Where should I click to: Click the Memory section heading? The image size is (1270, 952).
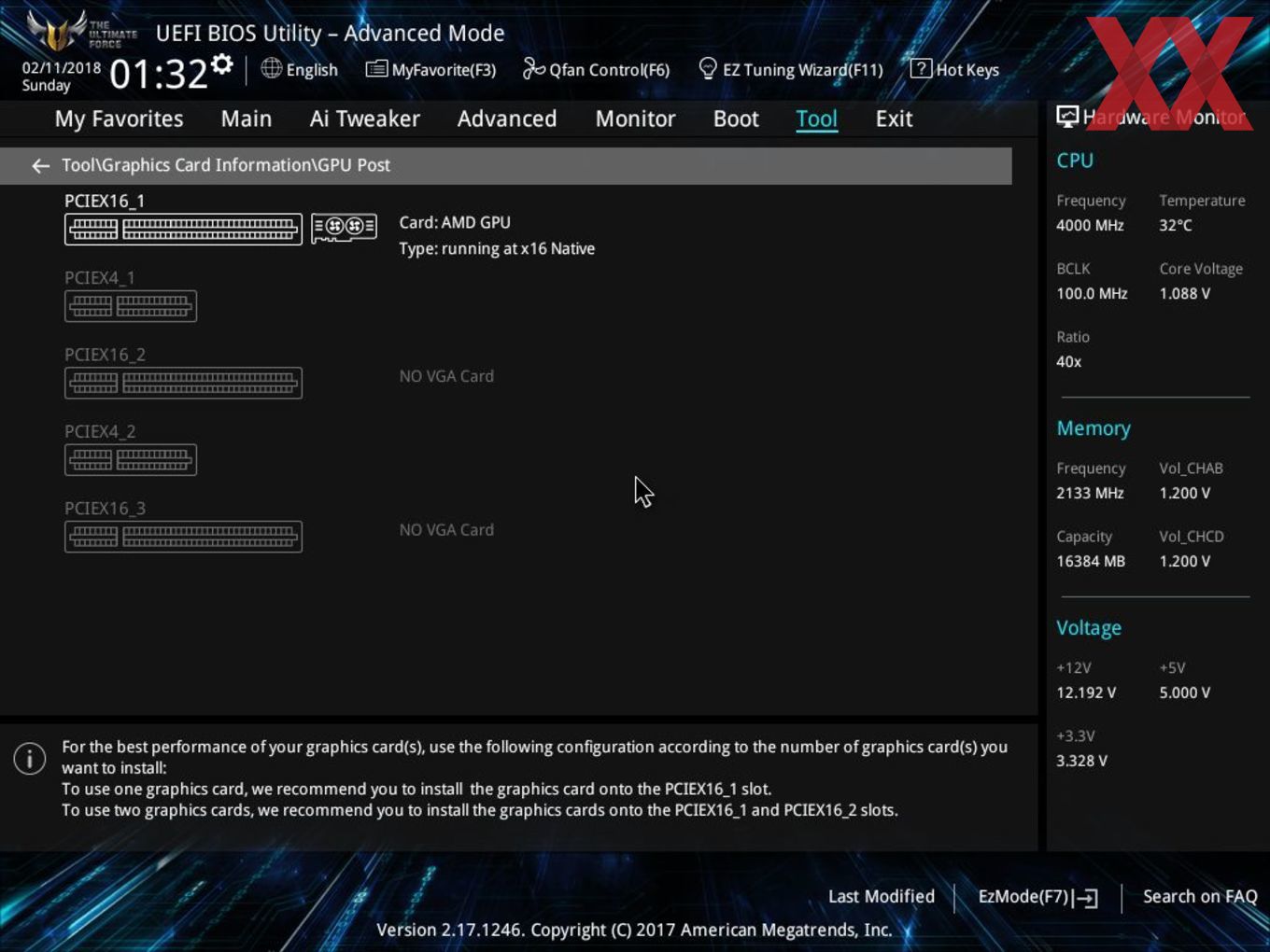[x=1094, y=428]
